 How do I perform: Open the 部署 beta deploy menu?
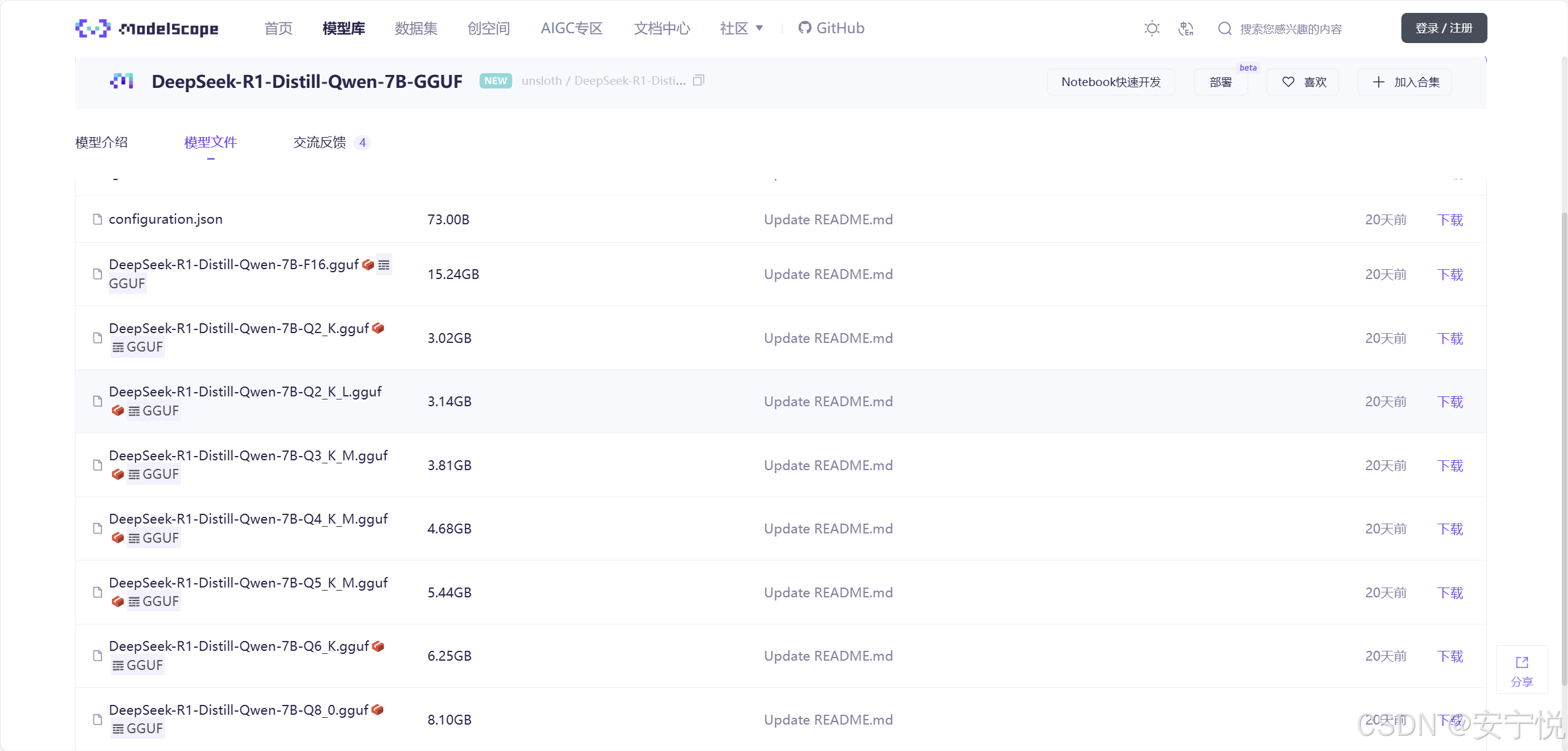pos(1221,82)
